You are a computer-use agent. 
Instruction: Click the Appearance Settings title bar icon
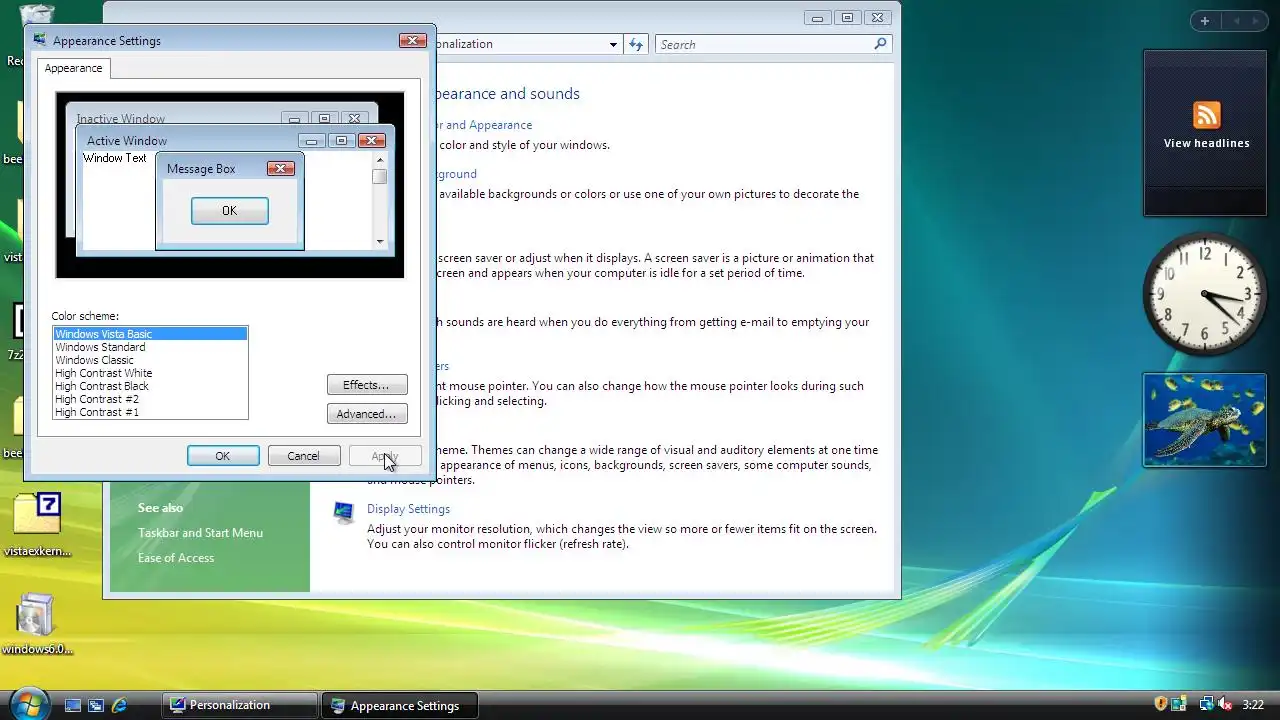tap(40, 40)
